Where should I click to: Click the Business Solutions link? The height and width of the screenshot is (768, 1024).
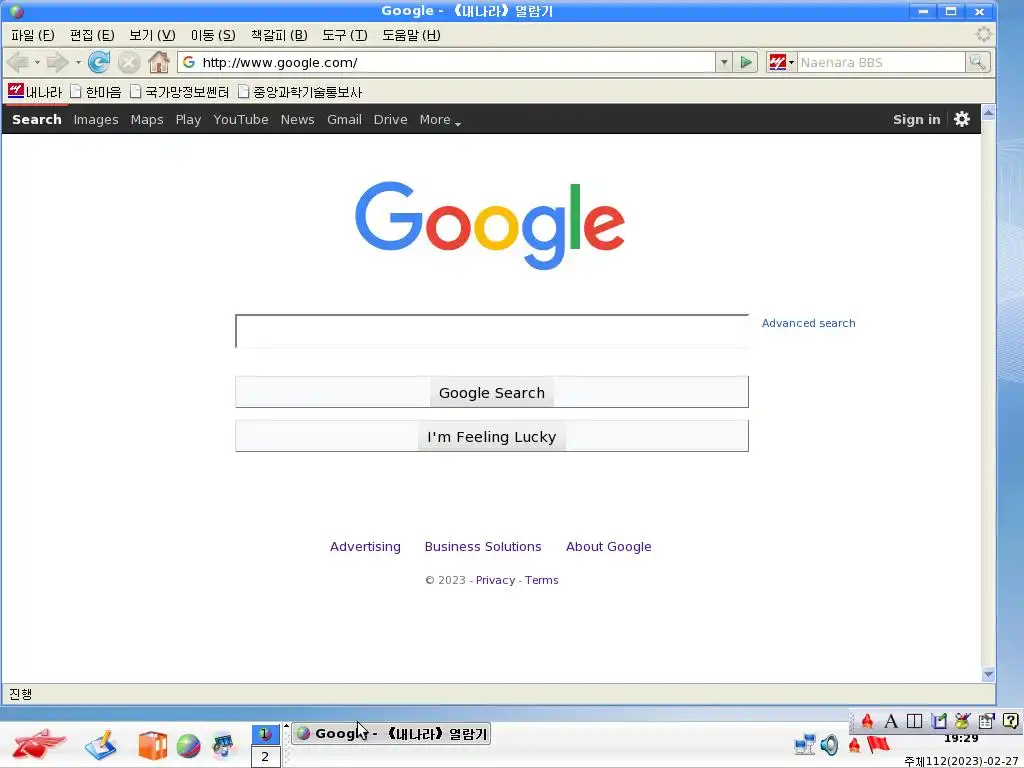(x=483, y=547)
